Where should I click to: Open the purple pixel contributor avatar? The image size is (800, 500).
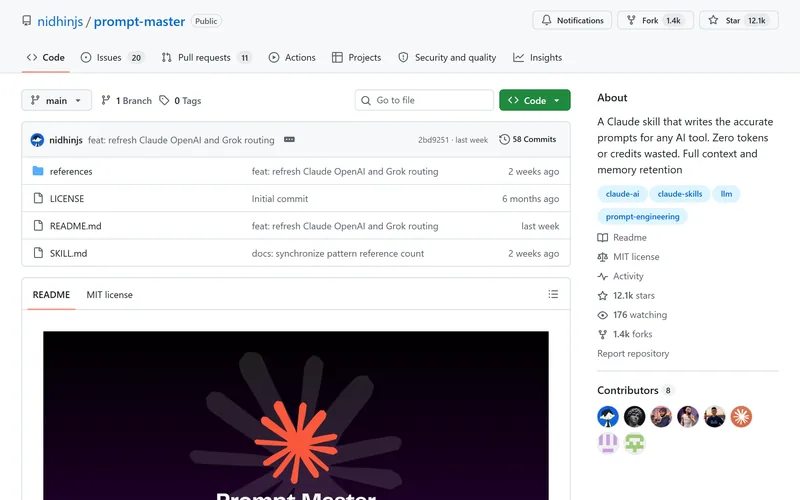pyautogui.click(x=608, y=443)
